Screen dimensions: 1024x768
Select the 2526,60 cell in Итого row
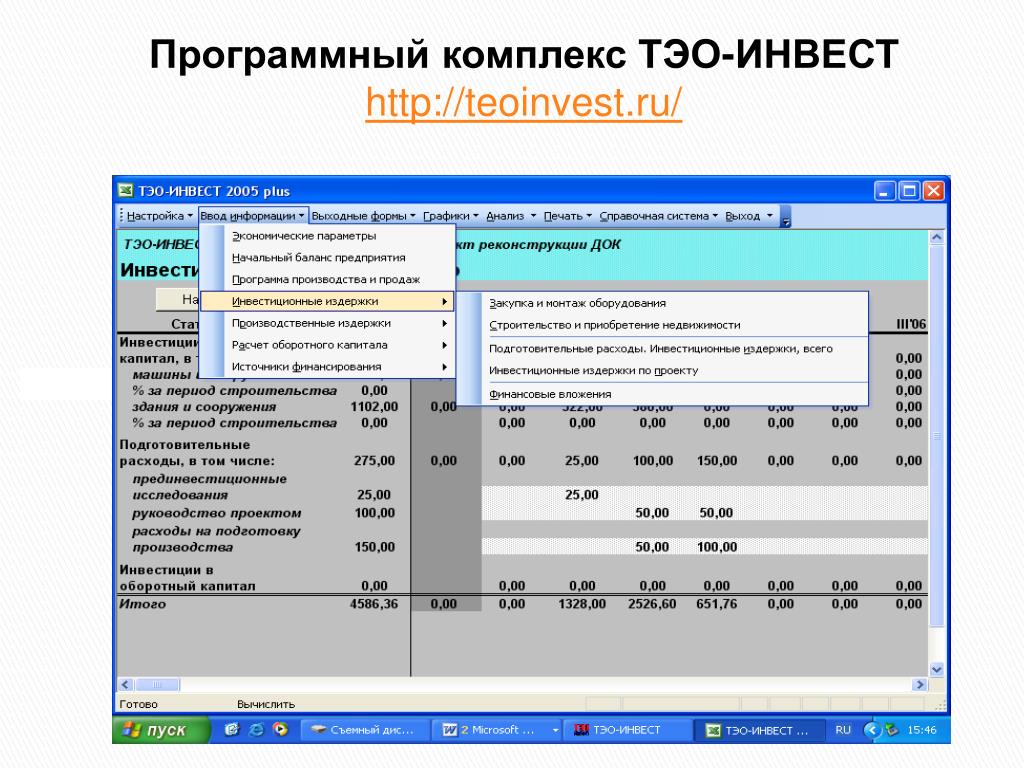tap(652, 604)
